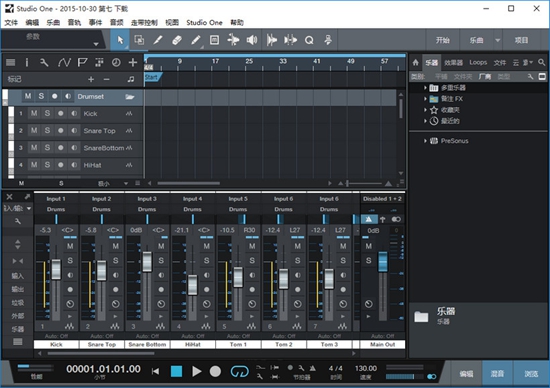The image size is (550, 388).
Task: Mute the Drumset folder track
Action: [x=28, y=96]
